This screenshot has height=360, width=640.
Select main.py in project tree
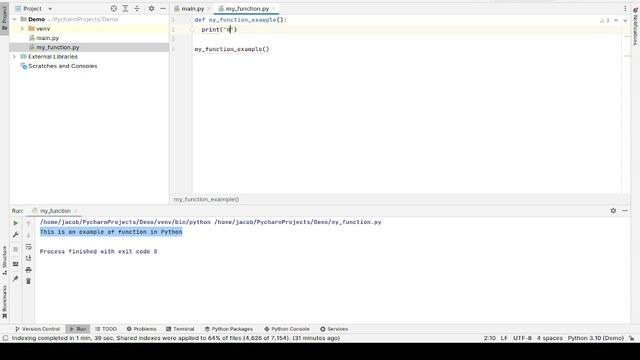click(x=47, y=38)
